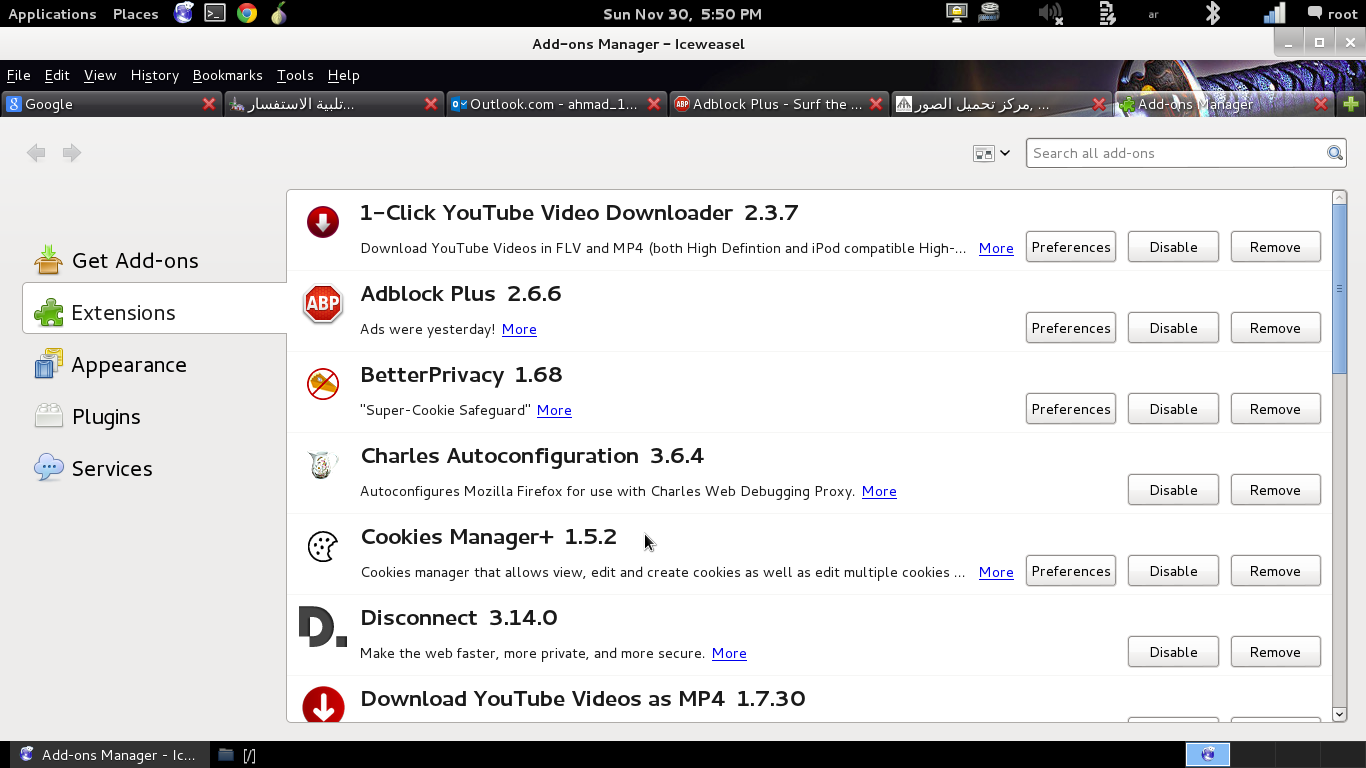This screenshot has width=1366, height=768.
Task: Click the volume speaker icon
Action: pos(1050,13)
